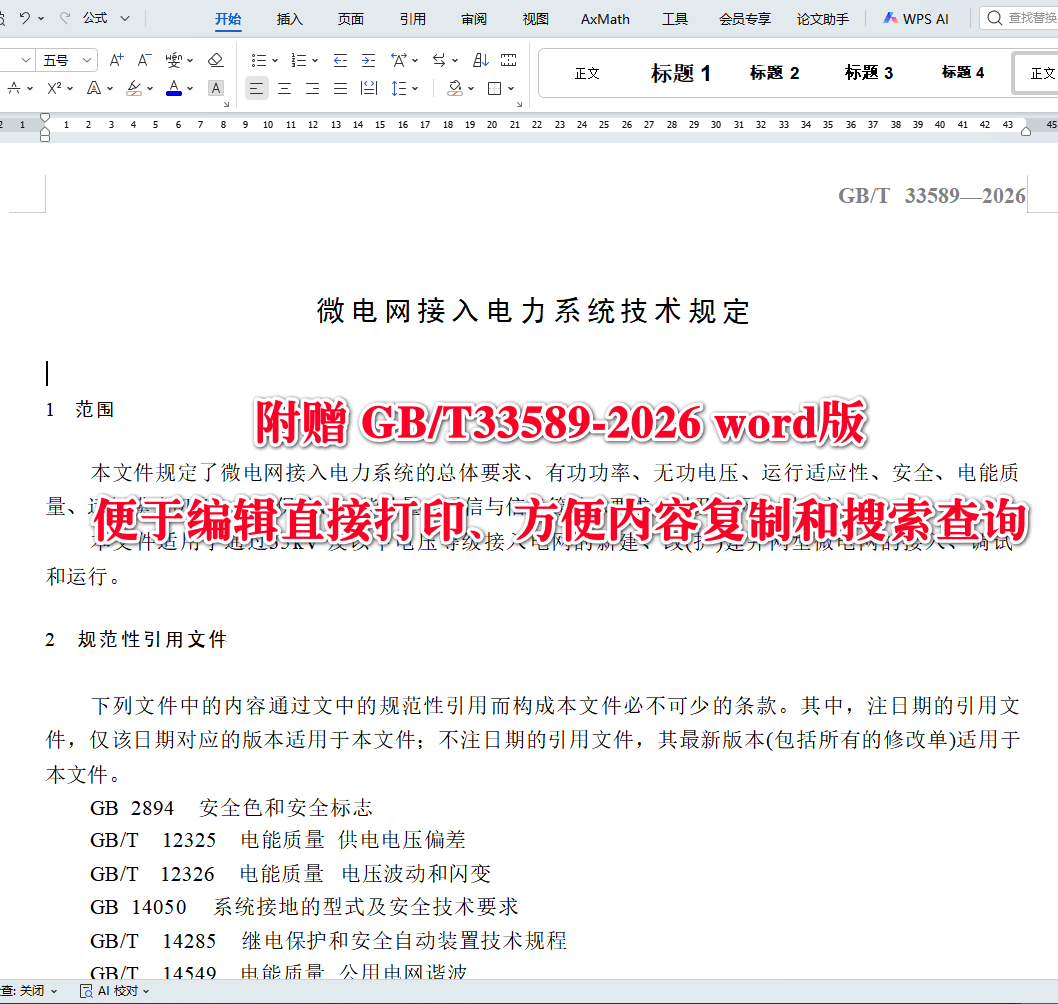Click the right indent marker on ruler
This screenshot has width=1058, height=1004.
tap(1026, 131)
